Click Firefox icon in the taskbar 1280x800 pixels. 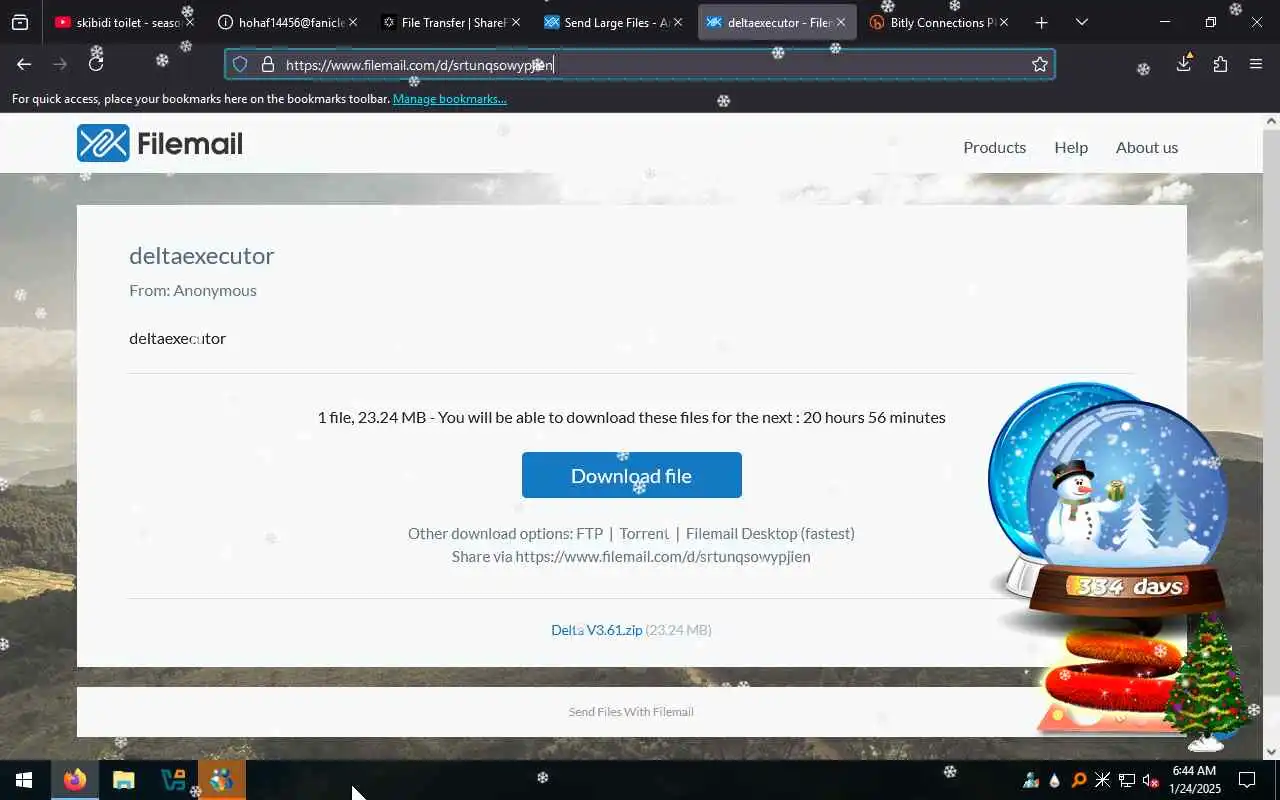[74, 780]
